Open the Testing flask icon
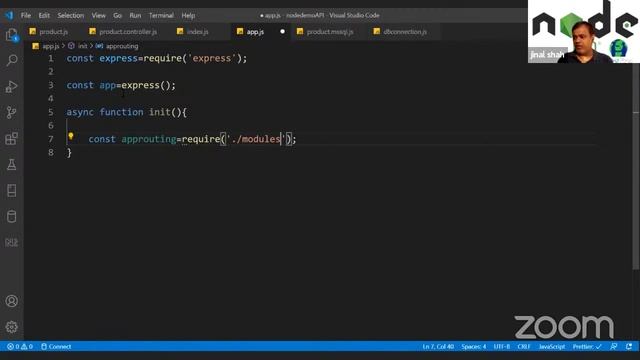 (11, 164)
